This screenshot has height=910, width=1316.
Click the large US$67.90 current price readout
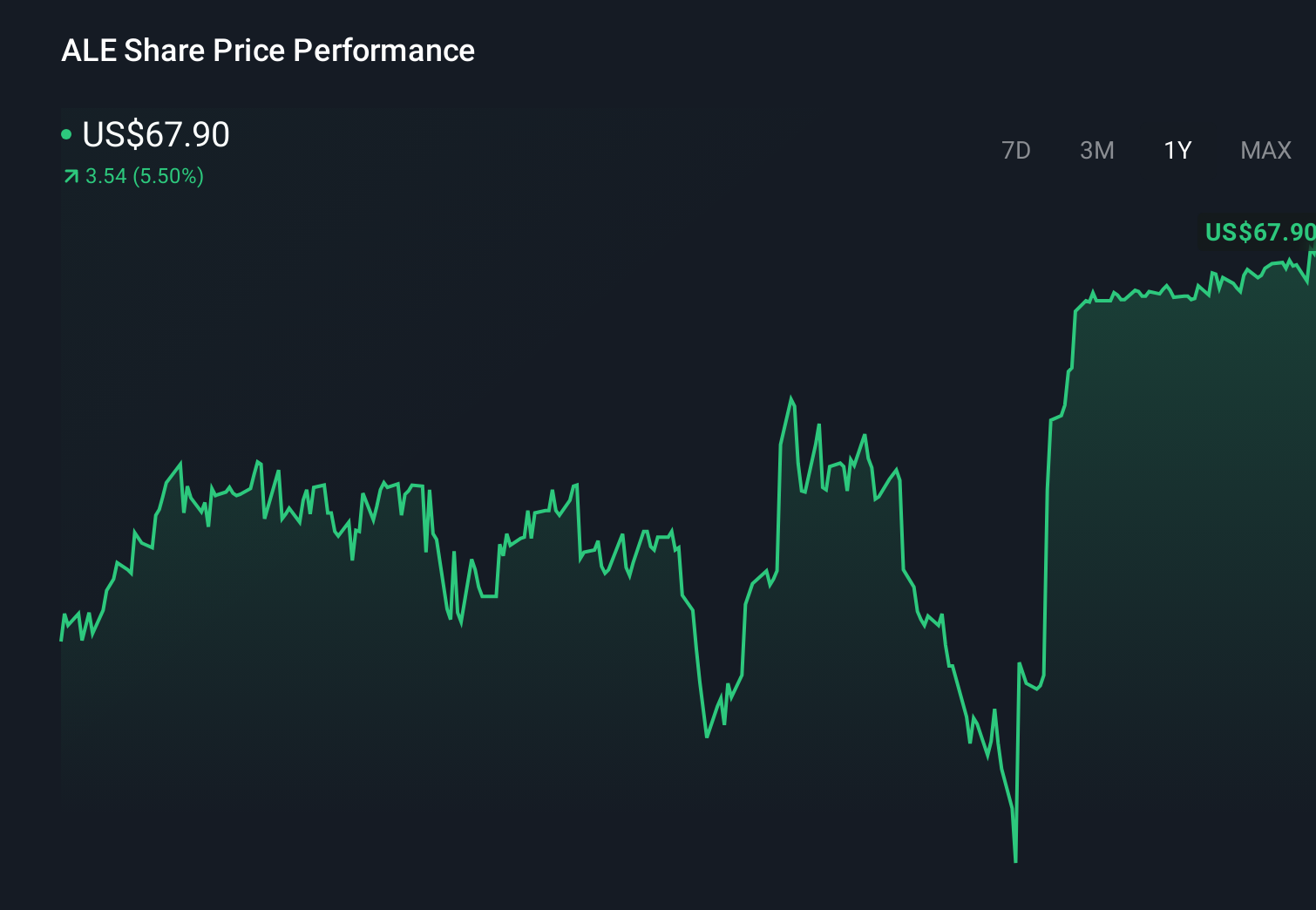[x=155, y=135]
